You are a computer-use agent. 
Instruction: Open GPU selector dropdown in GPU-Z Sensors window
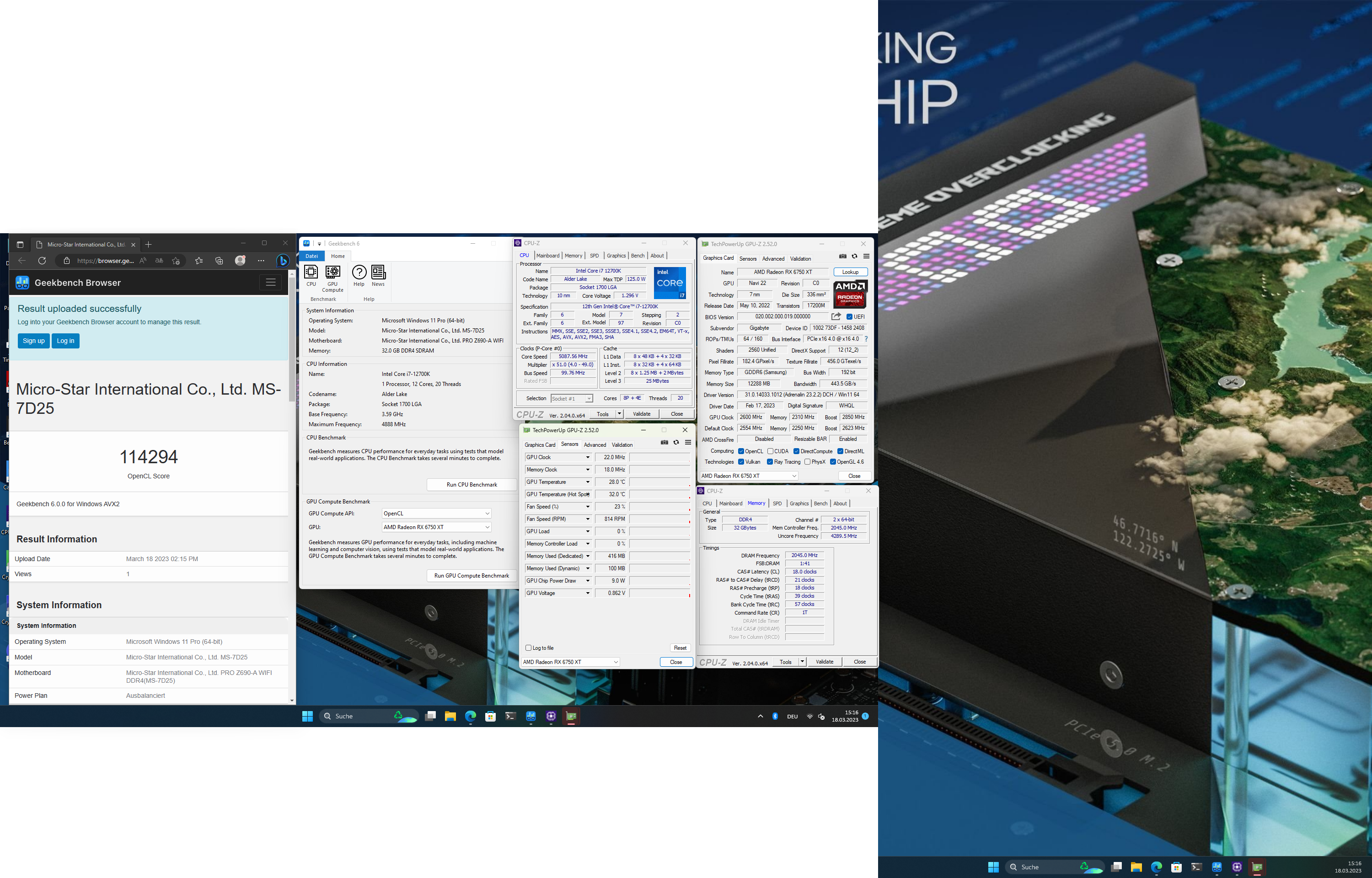click(x=571, y=662)
